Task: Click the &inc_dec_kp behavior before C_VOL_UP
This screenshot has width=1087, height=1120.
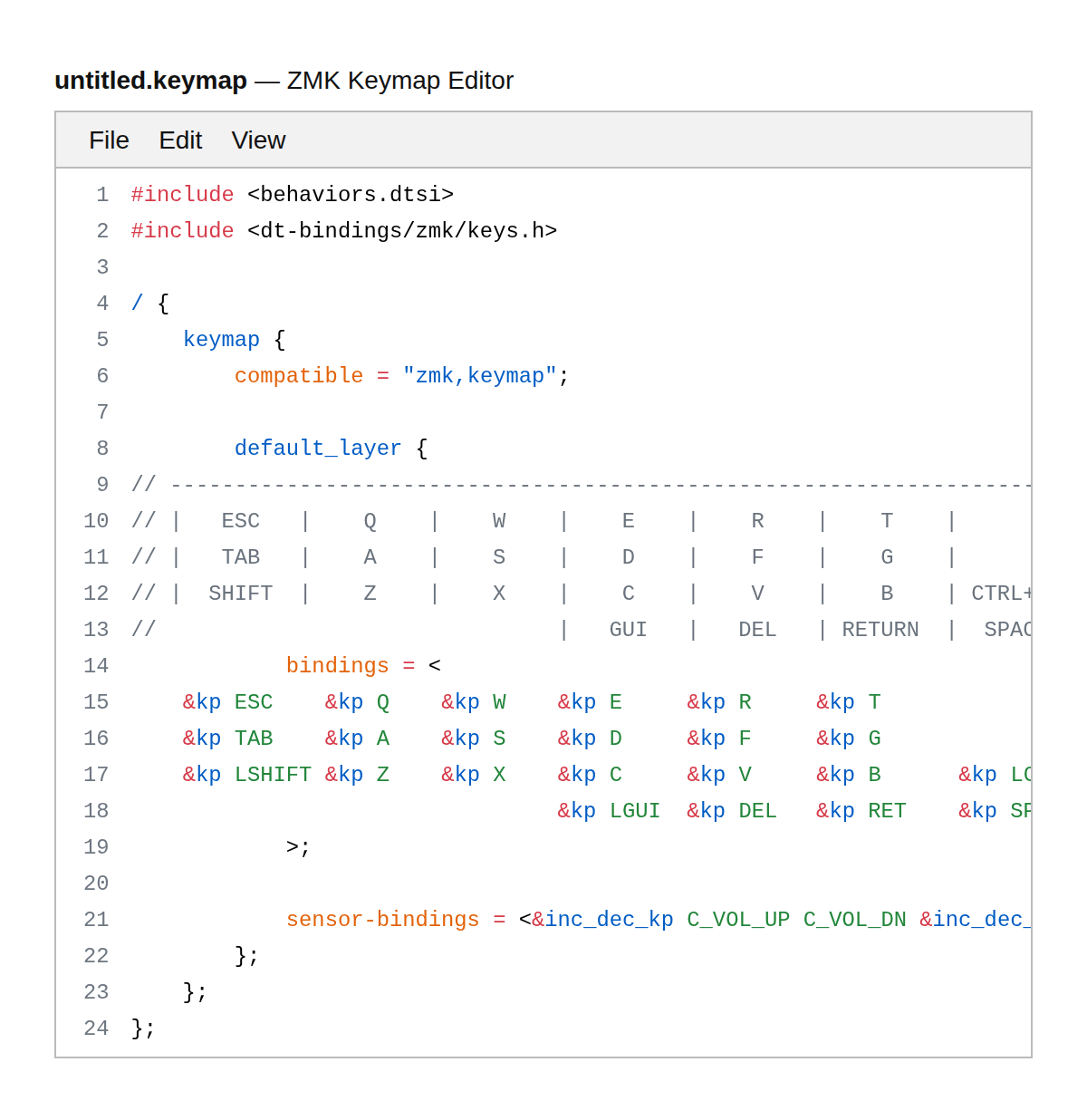Action: pos(602,920)
